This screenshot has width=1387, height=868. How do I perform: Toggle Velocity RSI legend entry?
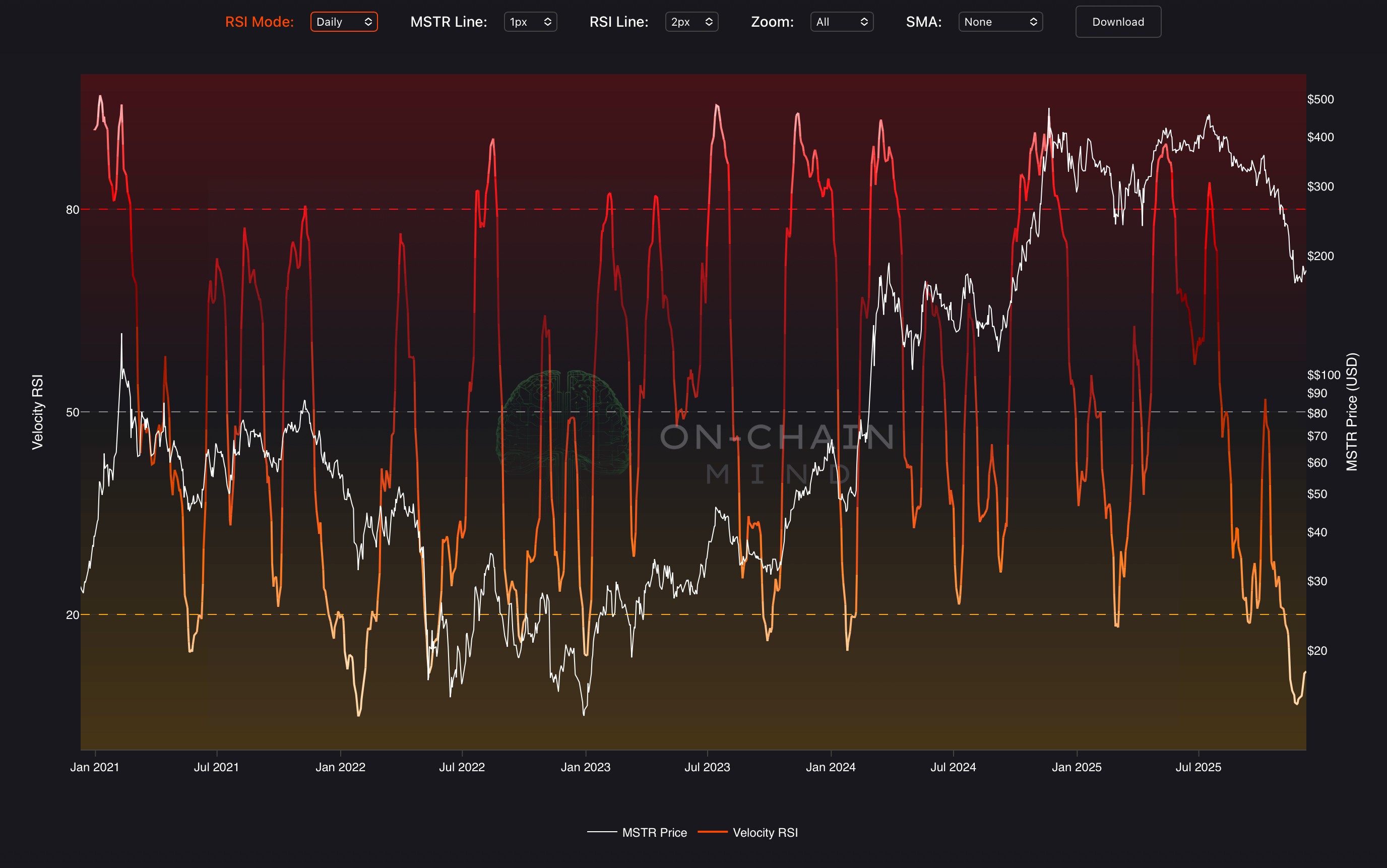pos(765,832)
